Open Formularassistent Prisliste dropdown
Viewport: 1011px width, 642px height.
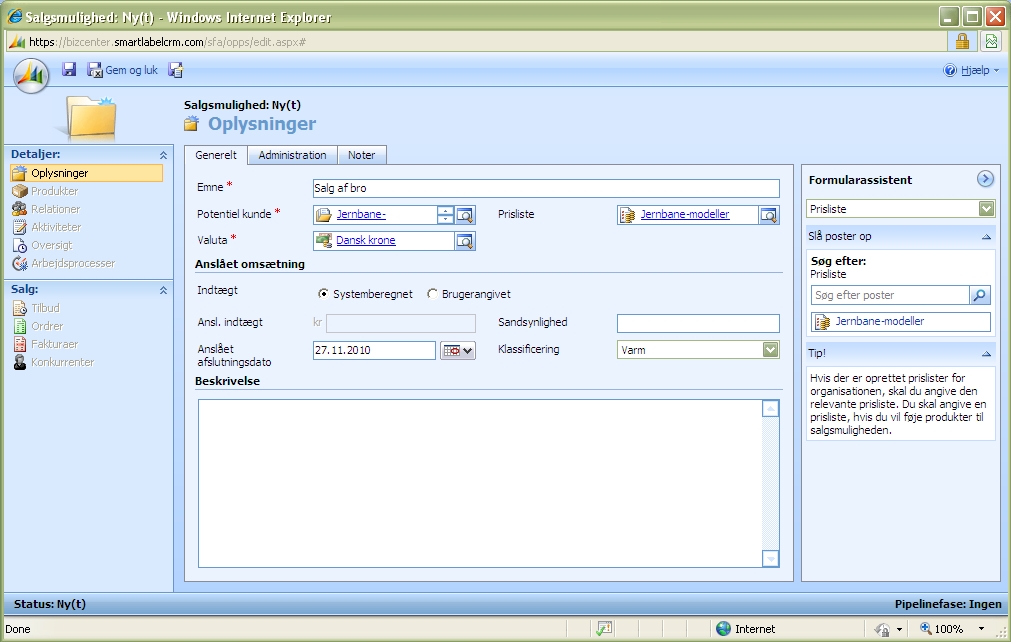(986, 208)
